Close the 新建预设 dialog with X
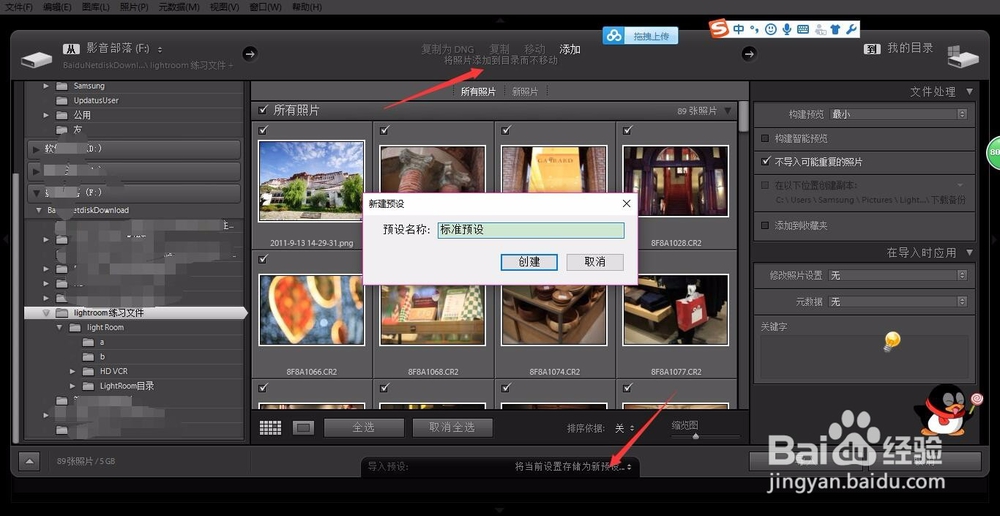 [626, 203]
